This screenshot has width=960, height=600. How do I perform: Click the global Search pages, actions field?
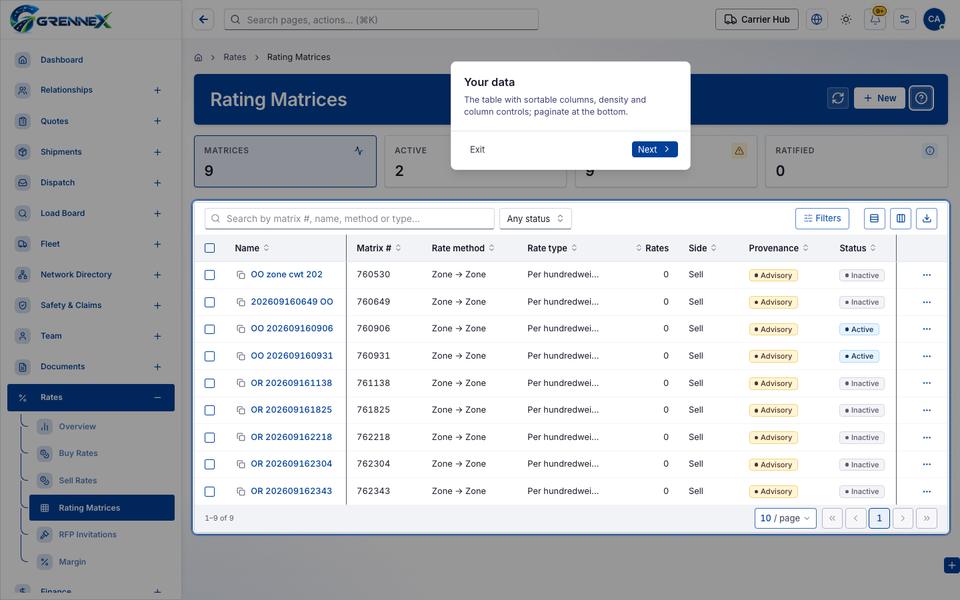pyautogui.click(x=381, y=20)
